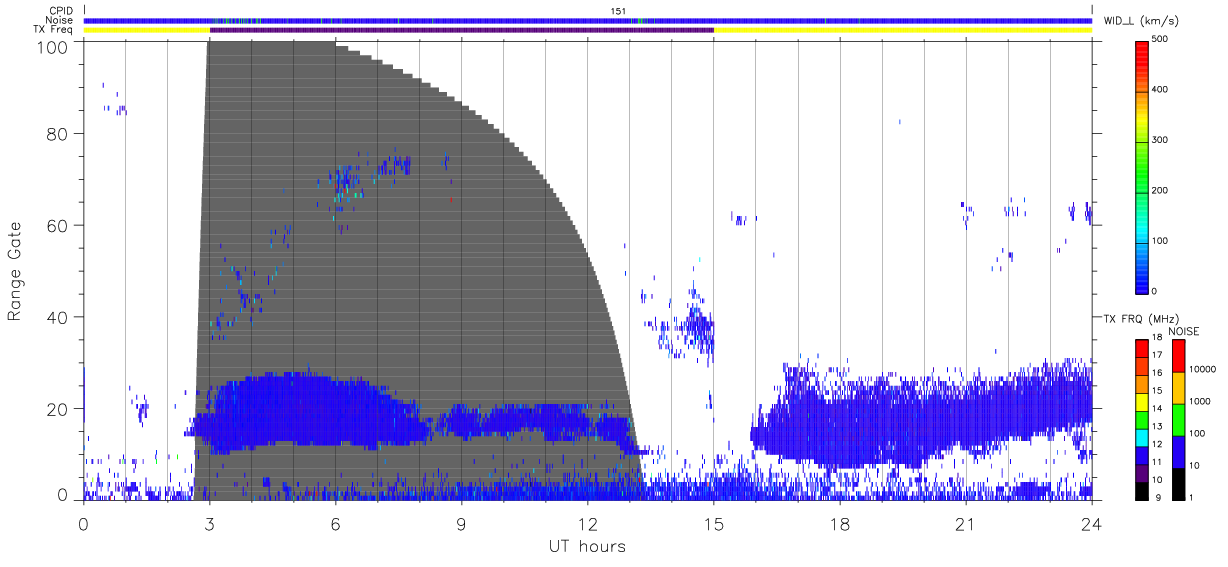
Task: Click the 400 label on width colorbar
Action: (x=1160, y=90)
